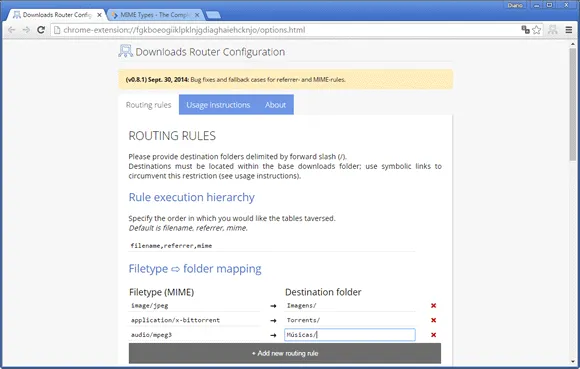This screenshot has height=369, width=580.
Task: Click the v0.8.1 update notice banner
Action: pyautogui.click(x=286, y=79)
